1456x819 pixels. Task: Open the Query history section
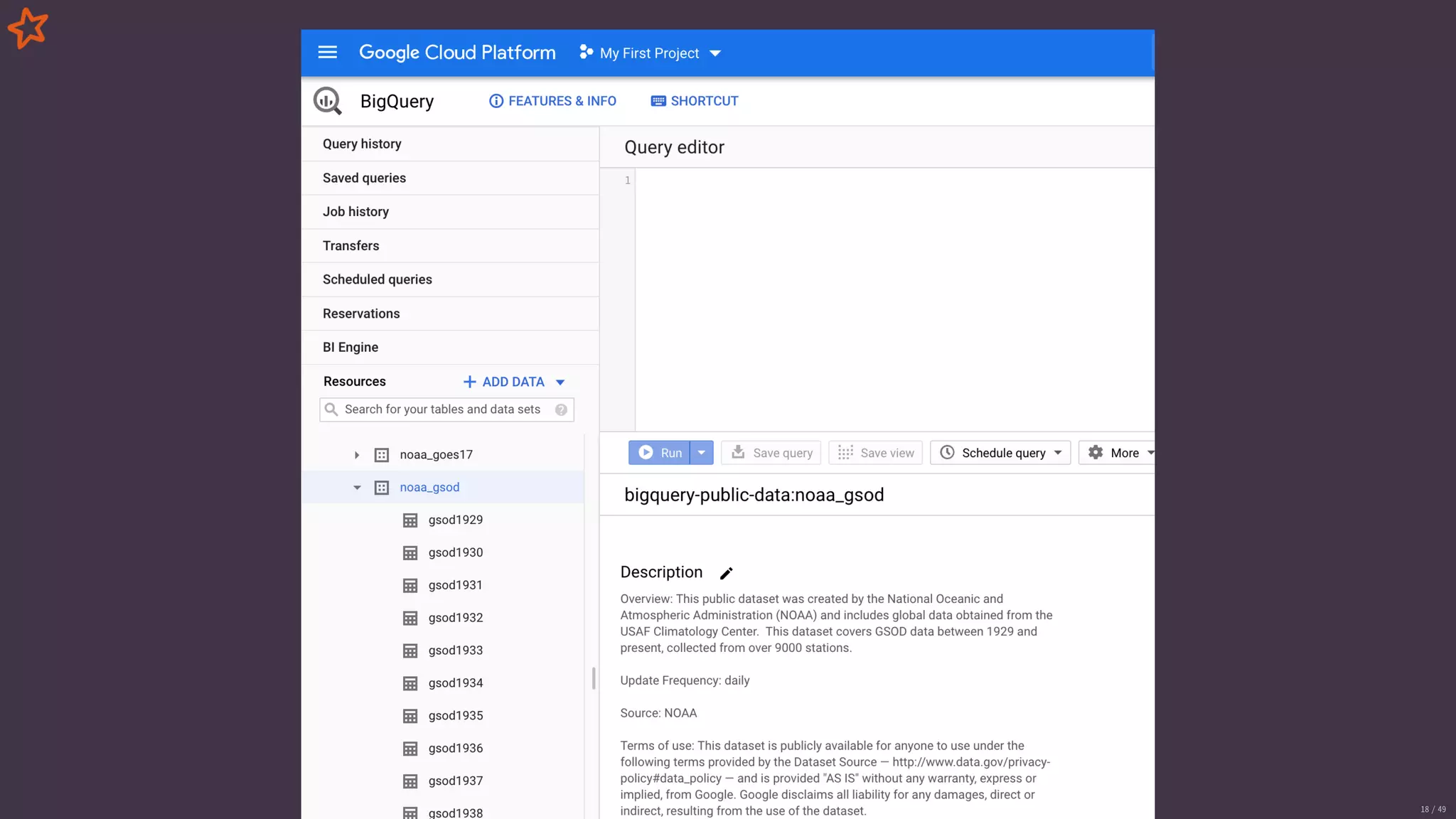[x=362, y=144]
